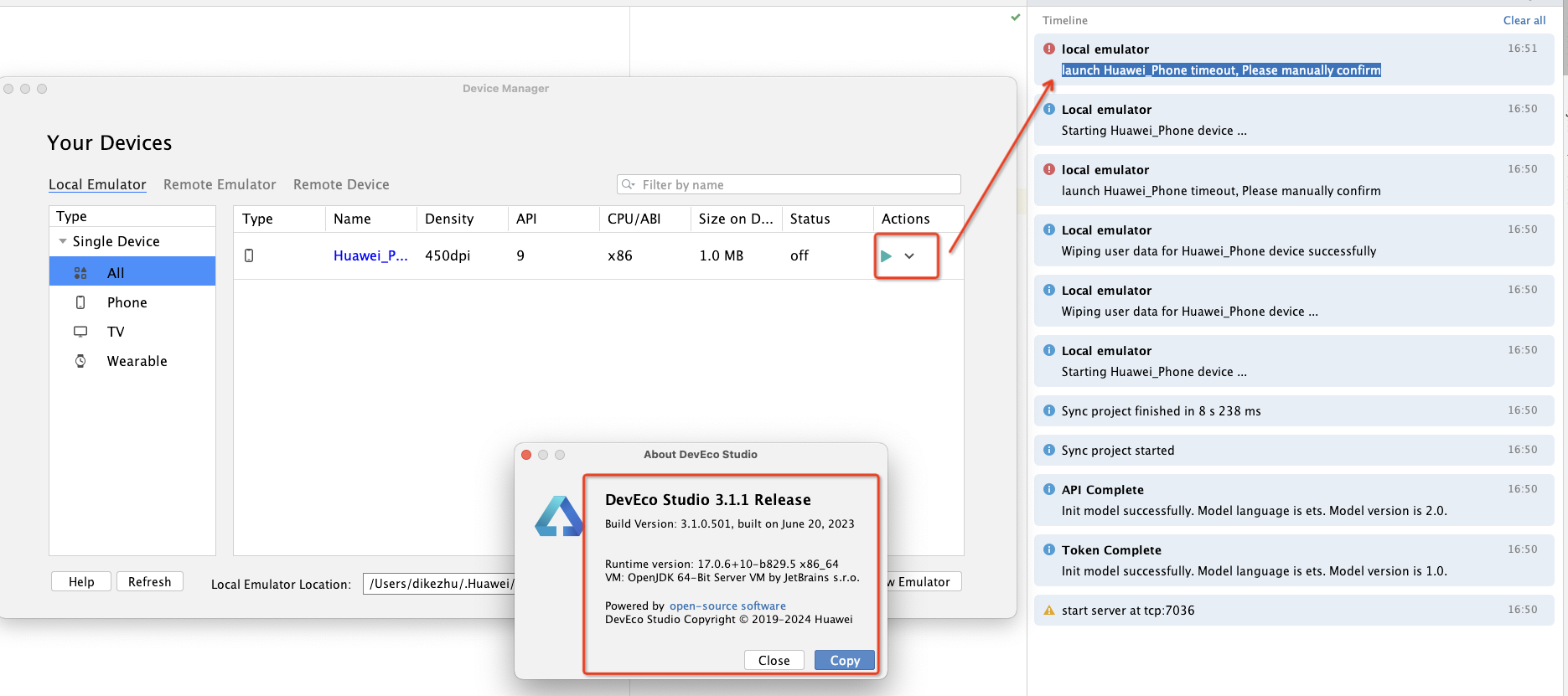Clear all timeline notifications
This screenshot has height=696, width=1568.
coord(1524,20)
